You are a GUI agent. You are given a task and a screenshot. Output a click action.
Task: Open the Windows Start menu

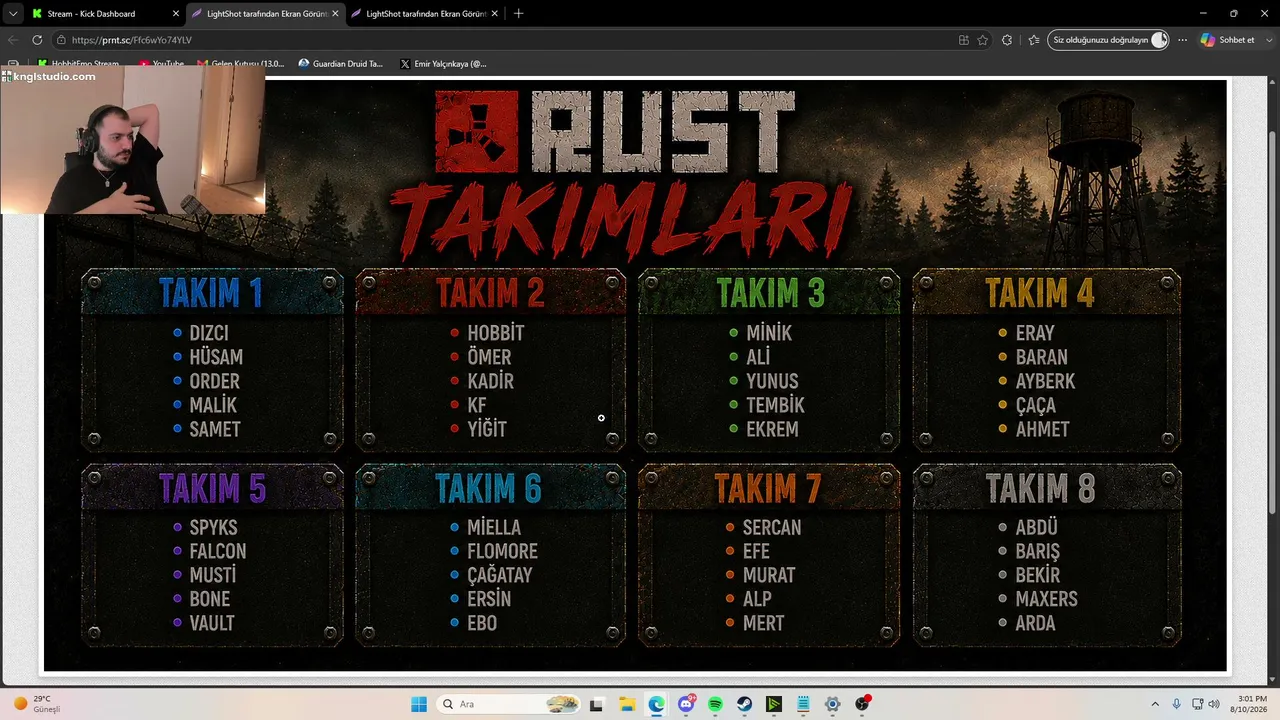coord(419,704)
